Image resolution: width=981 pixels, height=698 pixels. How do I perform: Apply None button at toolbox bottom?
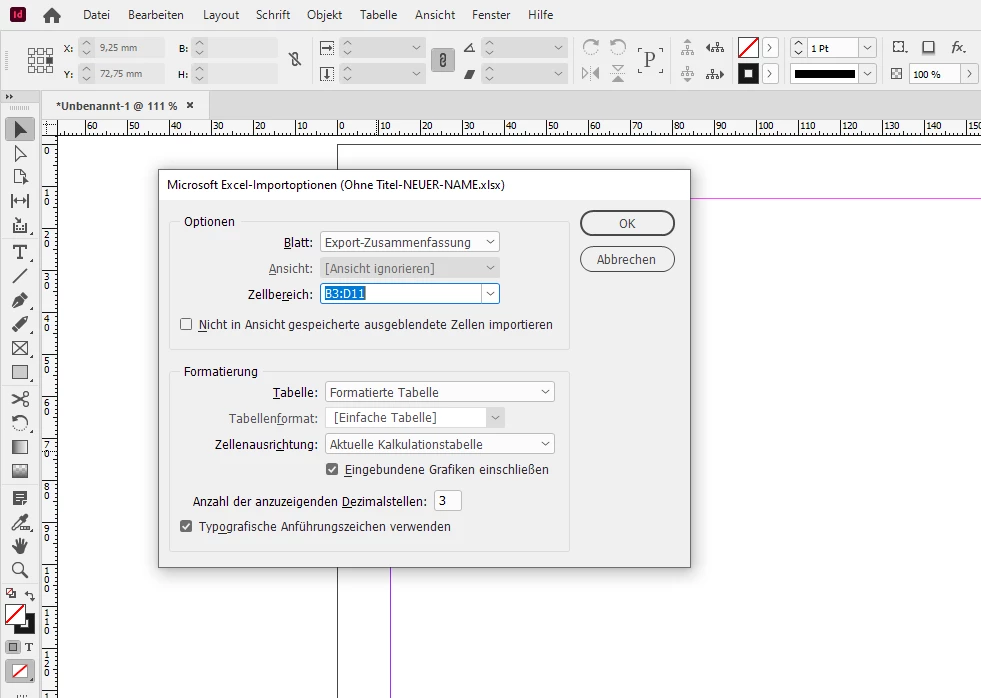coord(20,672)
